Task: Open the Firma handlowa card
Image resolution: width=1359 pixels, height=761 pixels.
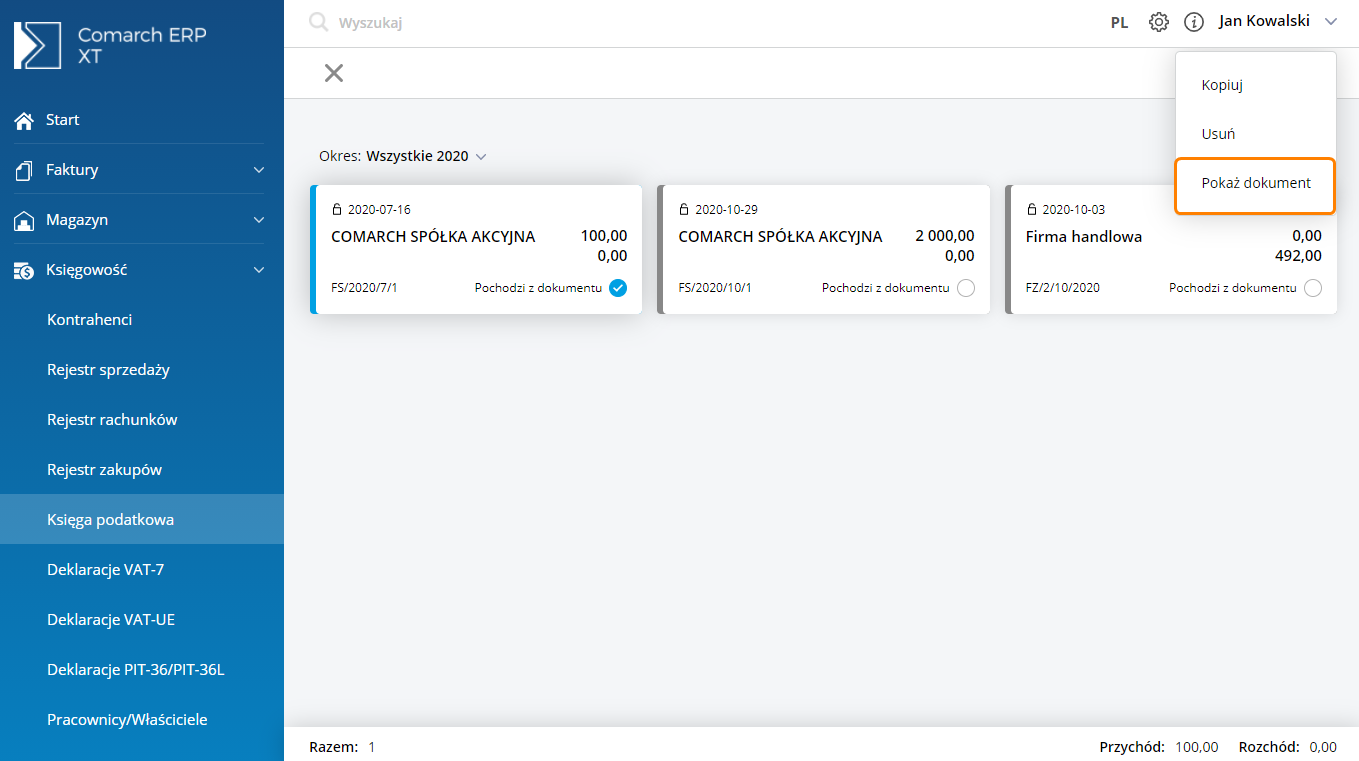Action: pos(1171,249)
